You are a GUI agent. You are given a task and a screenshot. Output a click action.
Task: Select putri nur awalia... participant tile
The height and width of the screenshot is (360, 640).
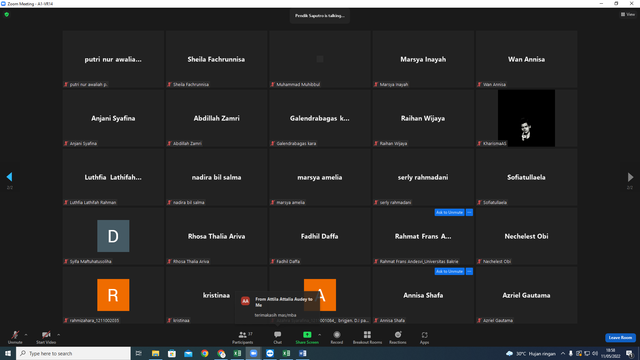pyautogui.click(x=113, y=59)
